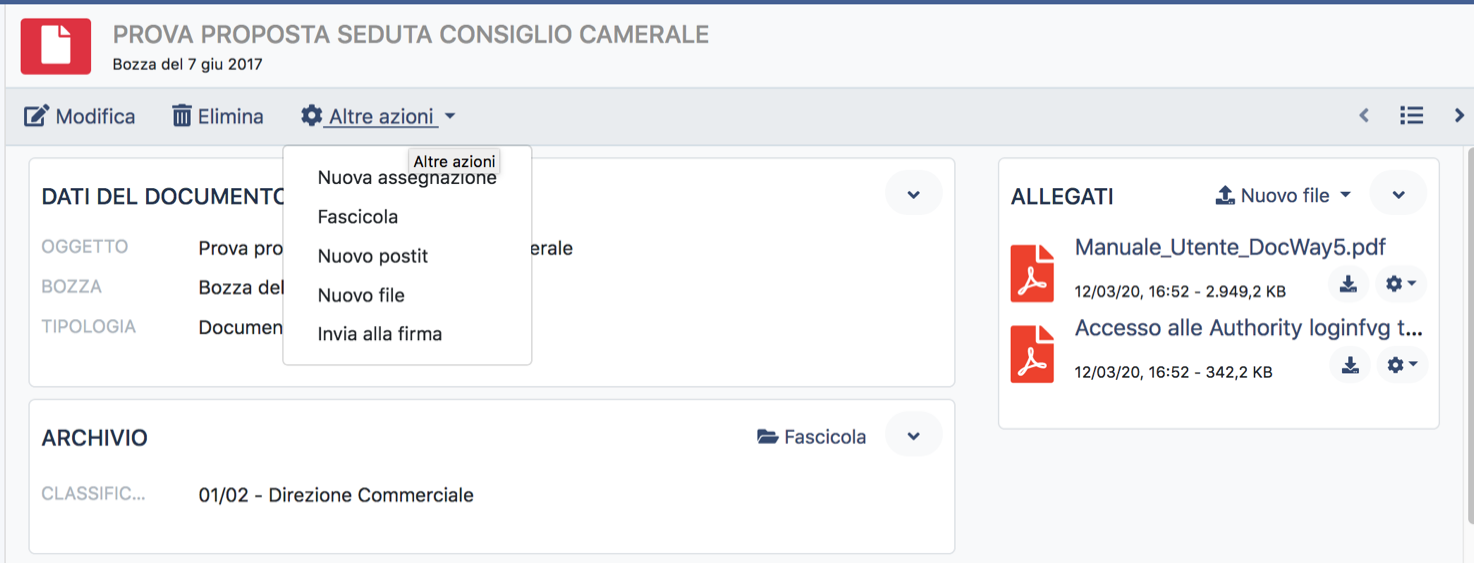Collapse the Archivio panel
This screenshot has width=1474, height=563.
pos(913,437)
